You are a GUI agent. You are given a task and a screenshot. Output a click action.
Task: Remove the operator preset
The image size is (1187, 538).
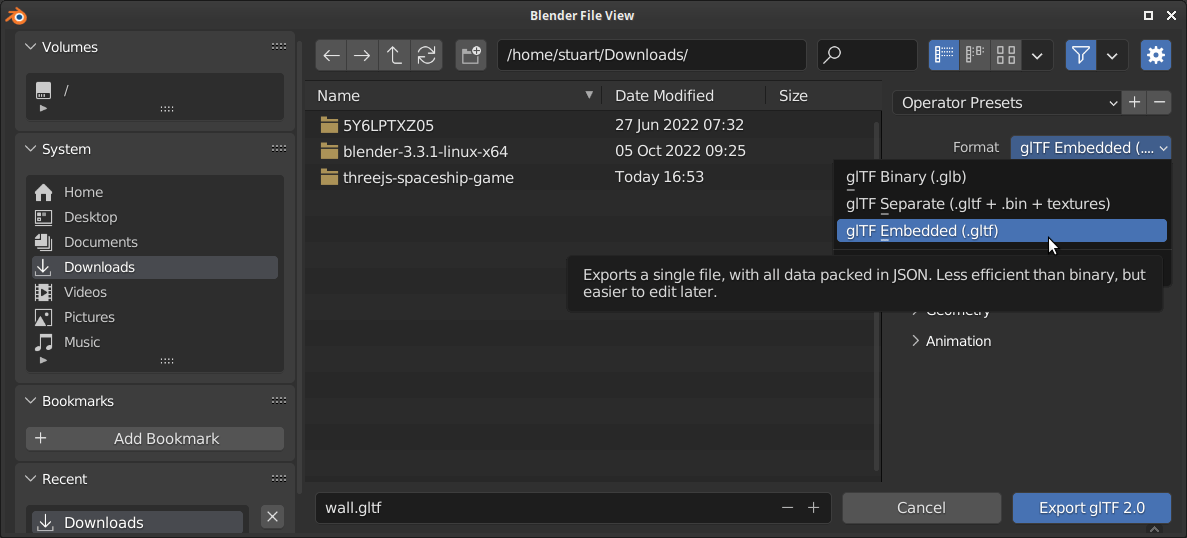[1159, 103]
